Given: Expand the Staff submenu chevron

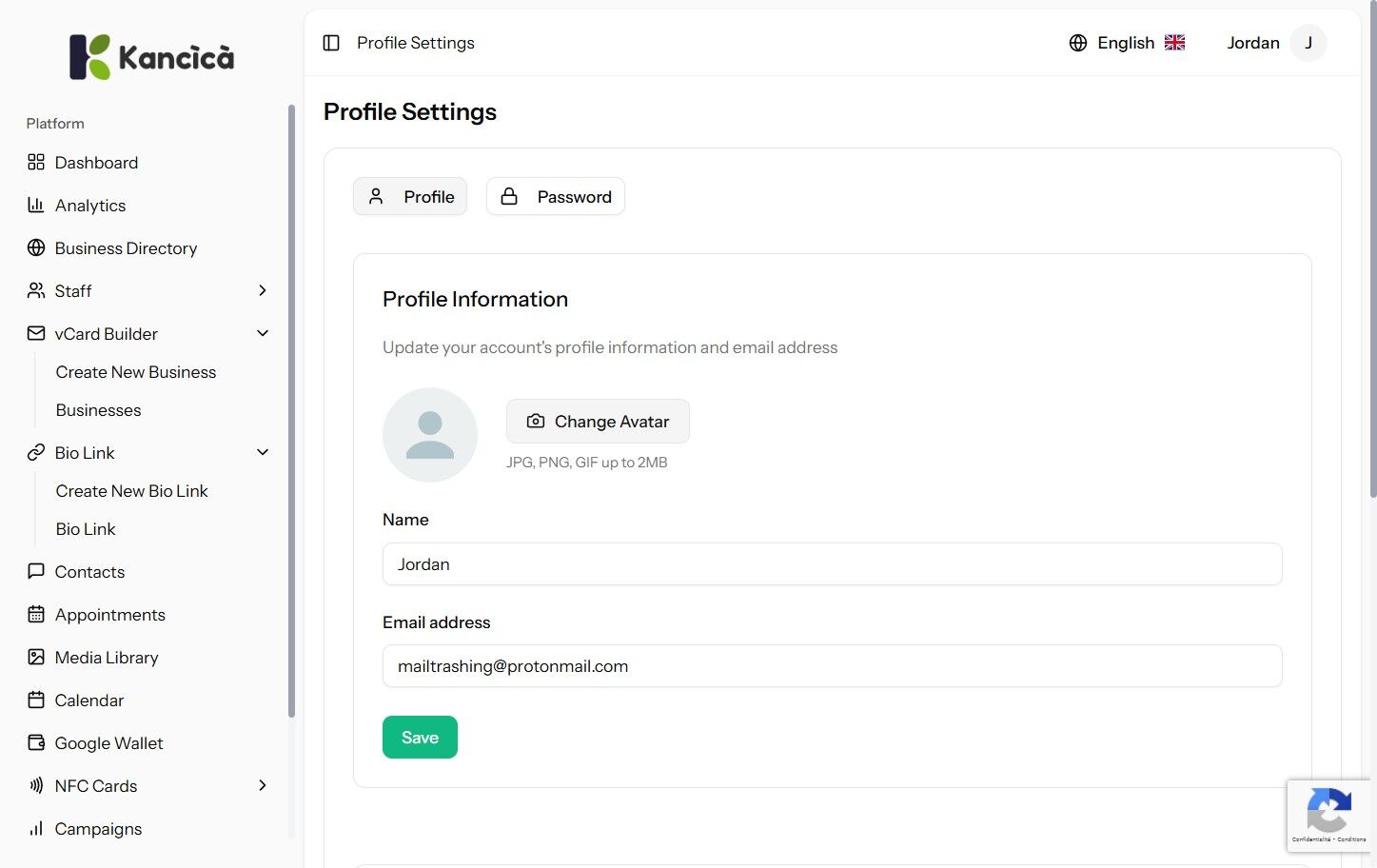Looking at the screenshot, I should coord(263,291).
